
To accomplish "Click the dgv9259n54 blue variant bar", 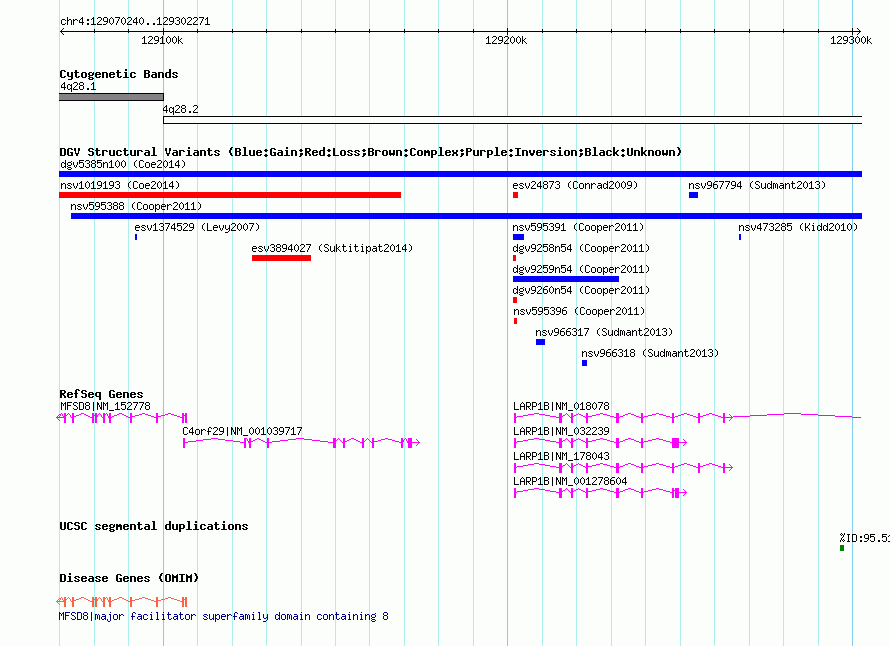I will (x=566, y=279).
